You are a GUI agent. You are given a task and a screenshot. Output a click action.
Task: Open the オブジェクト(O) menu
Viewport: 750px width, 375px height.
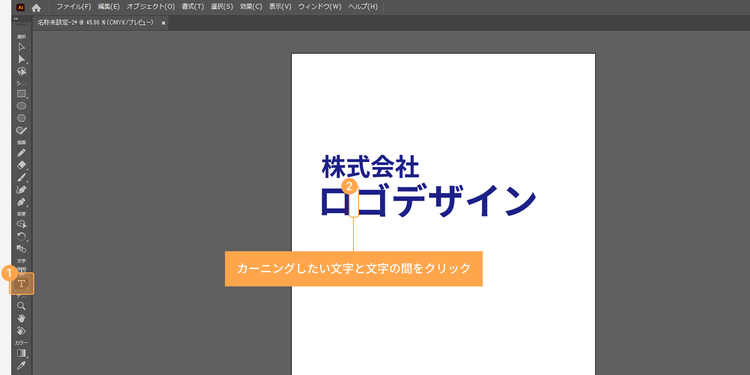click(x=151, y=7)
